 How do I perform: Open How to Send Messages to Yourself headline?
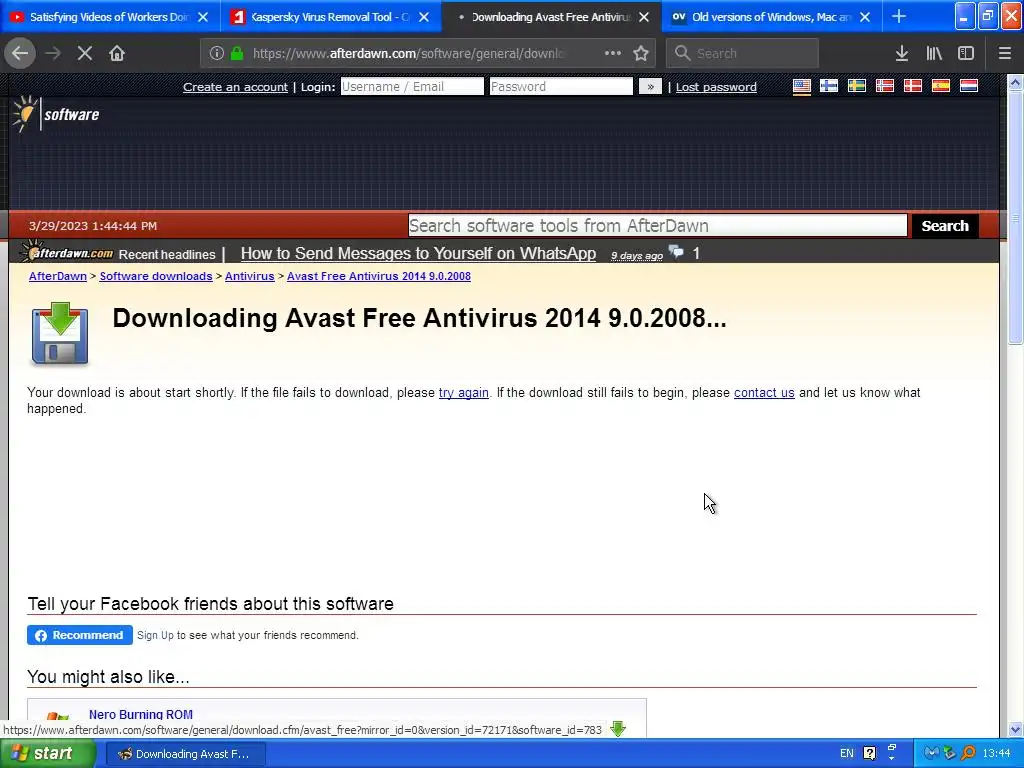point(418,253)
